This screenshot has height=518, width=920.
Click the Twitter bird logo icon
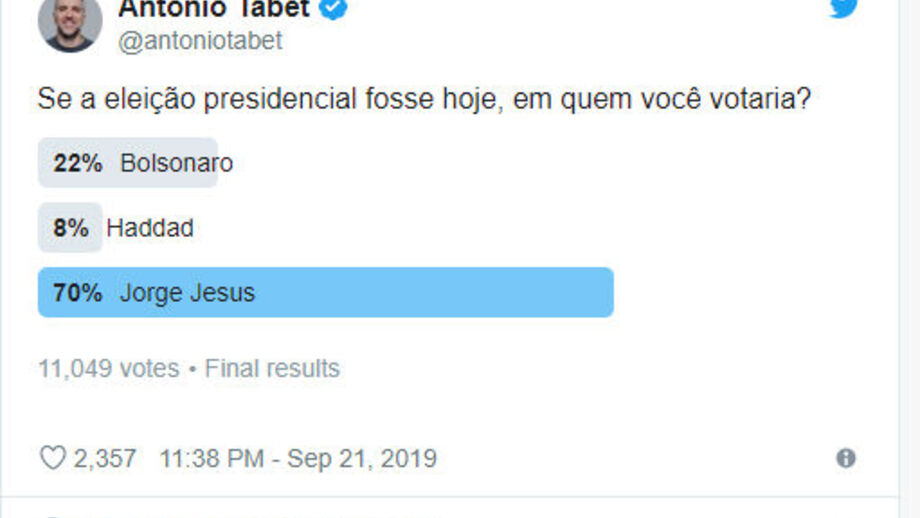[x=845, y=8]
